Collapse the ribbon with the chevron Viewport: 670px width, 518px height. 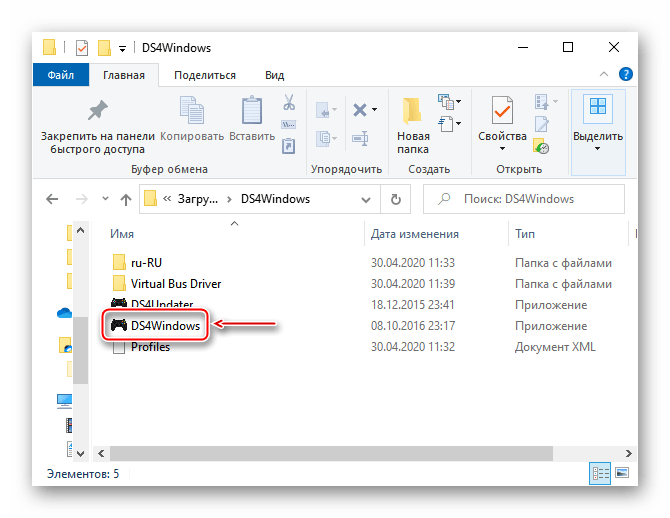(604, 74)
